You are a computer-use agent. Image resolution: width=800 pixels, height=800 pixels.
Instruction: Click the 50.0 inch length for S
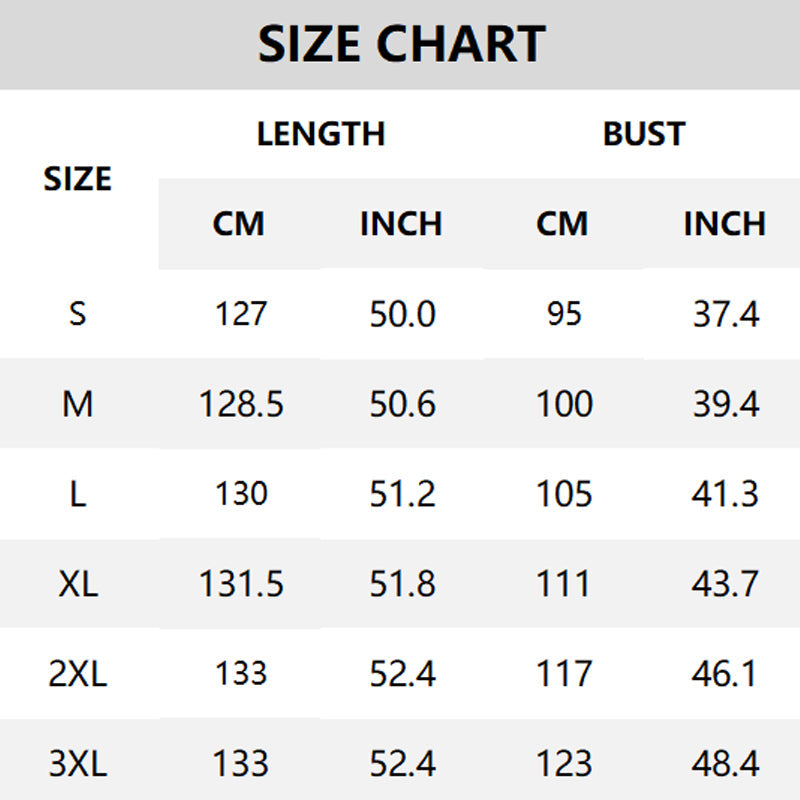tap(402, 314)
